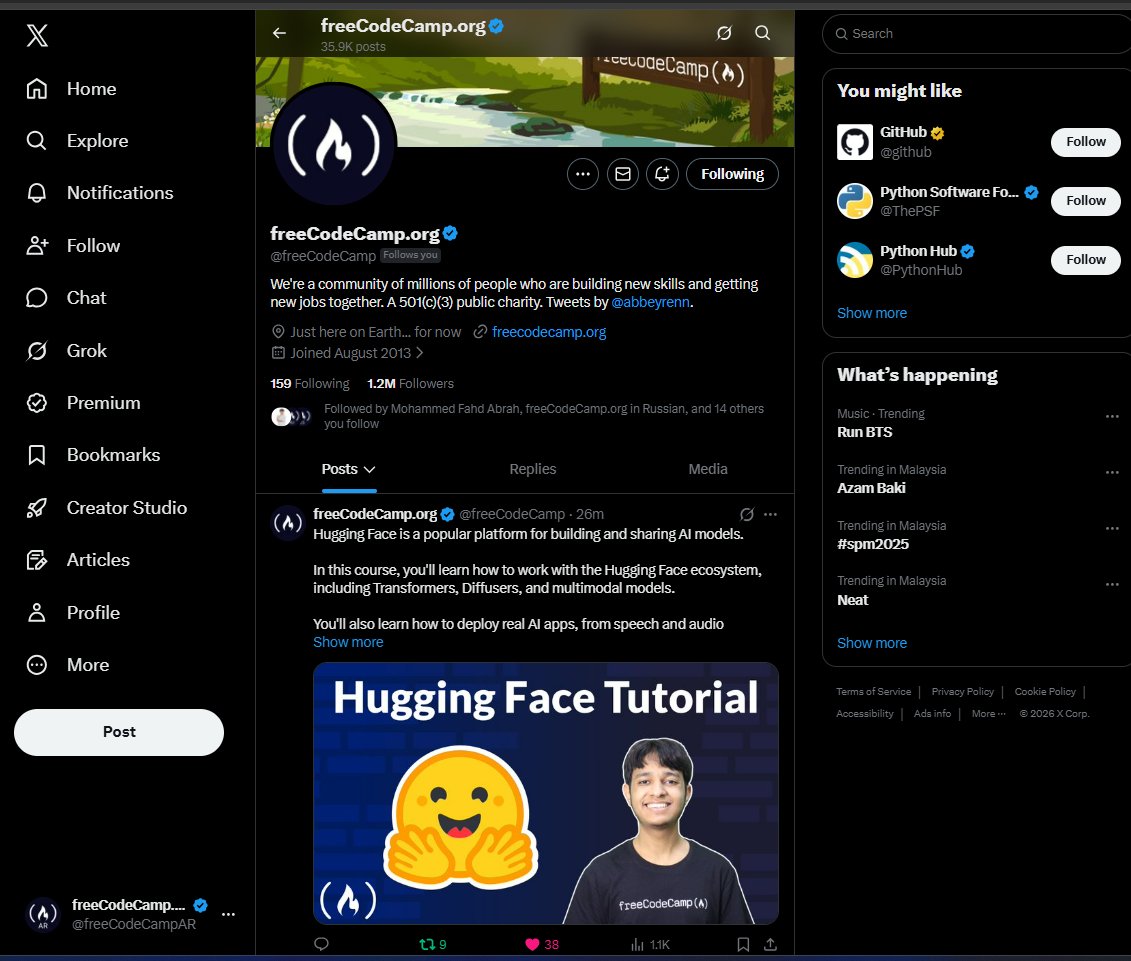Click the X logo in the sidebar
1131x961 pixels.
tap(37, 35)
